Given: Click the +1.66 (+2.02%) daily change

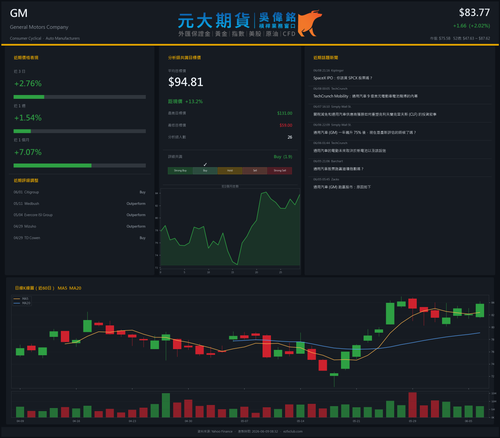Looking at the screenshot, I should [471, 26].
